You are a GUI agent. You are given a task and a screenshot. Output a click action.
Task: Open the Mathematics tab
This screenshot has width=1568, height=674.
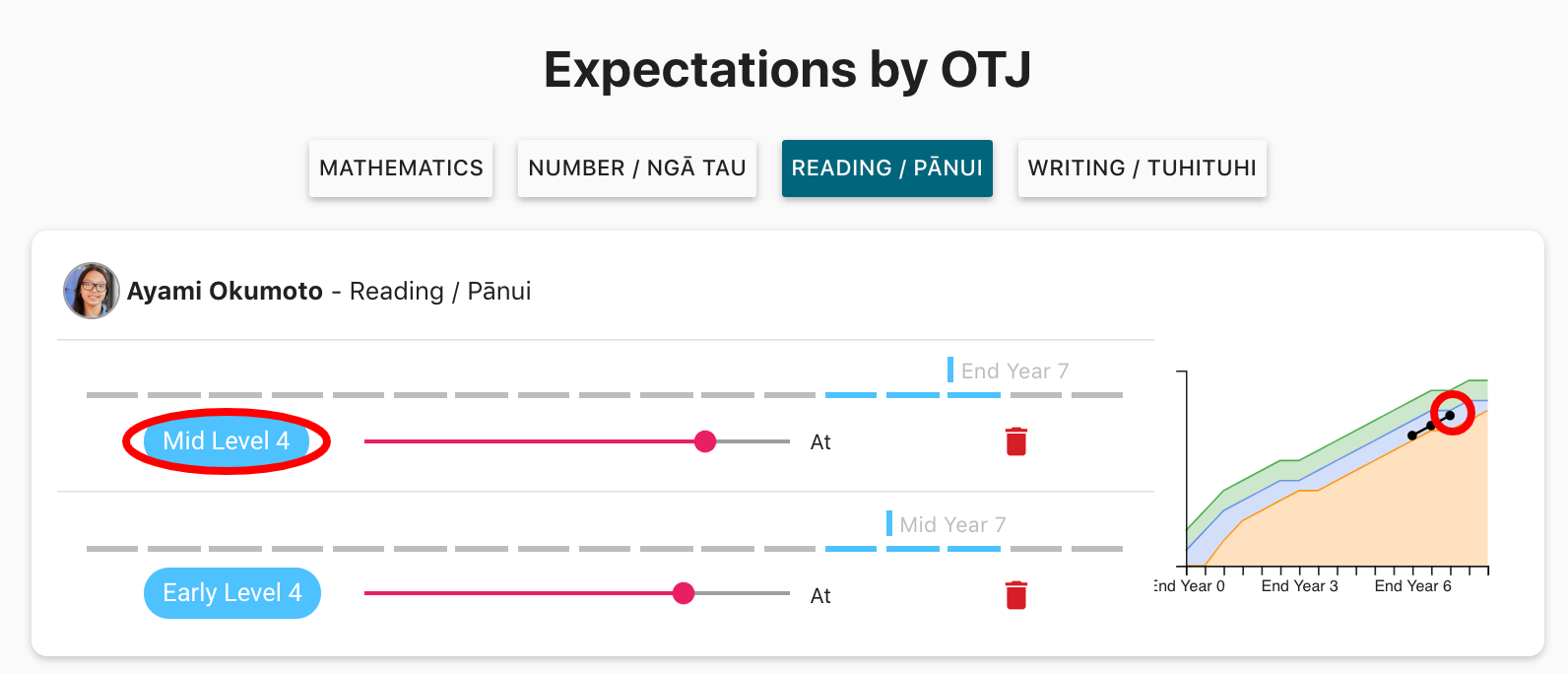pyautogui.click(x=401, y=168)
